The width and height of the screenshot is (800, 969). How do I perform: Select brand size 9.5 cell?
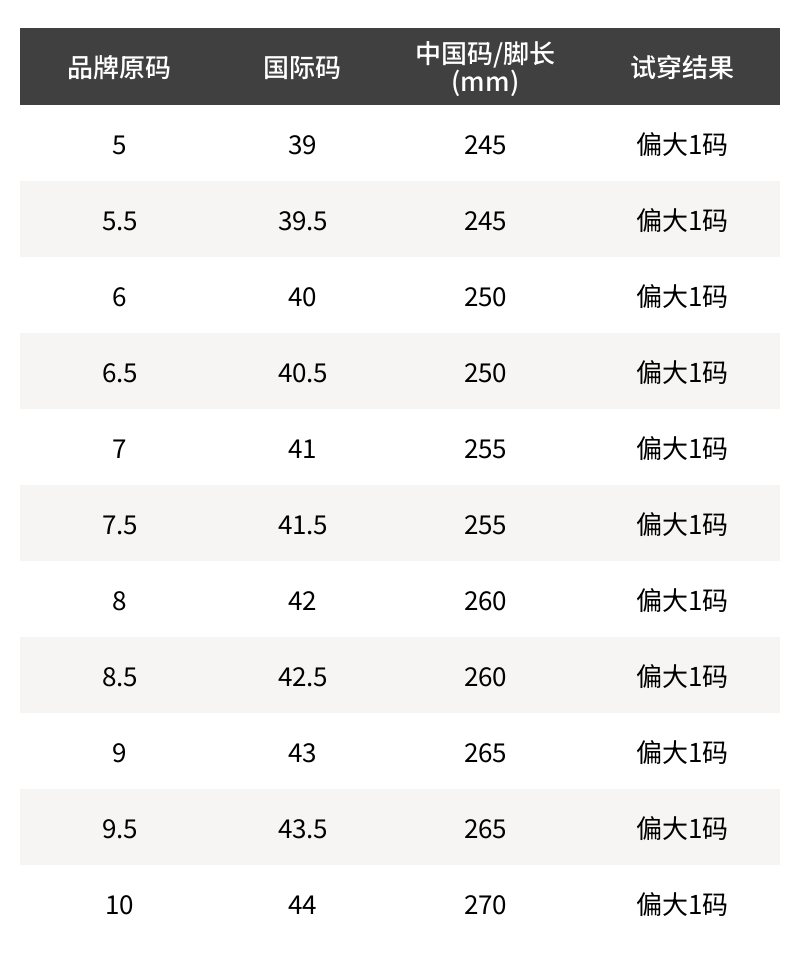pos(119,829)
